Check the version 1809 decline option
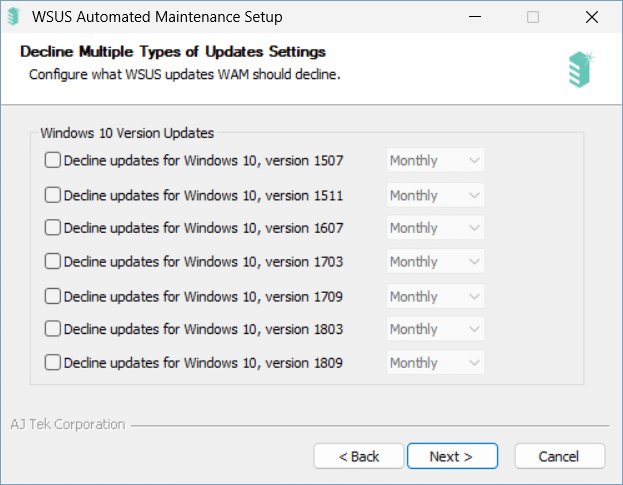Screen dimensions: 623x485 coord(52,362)
